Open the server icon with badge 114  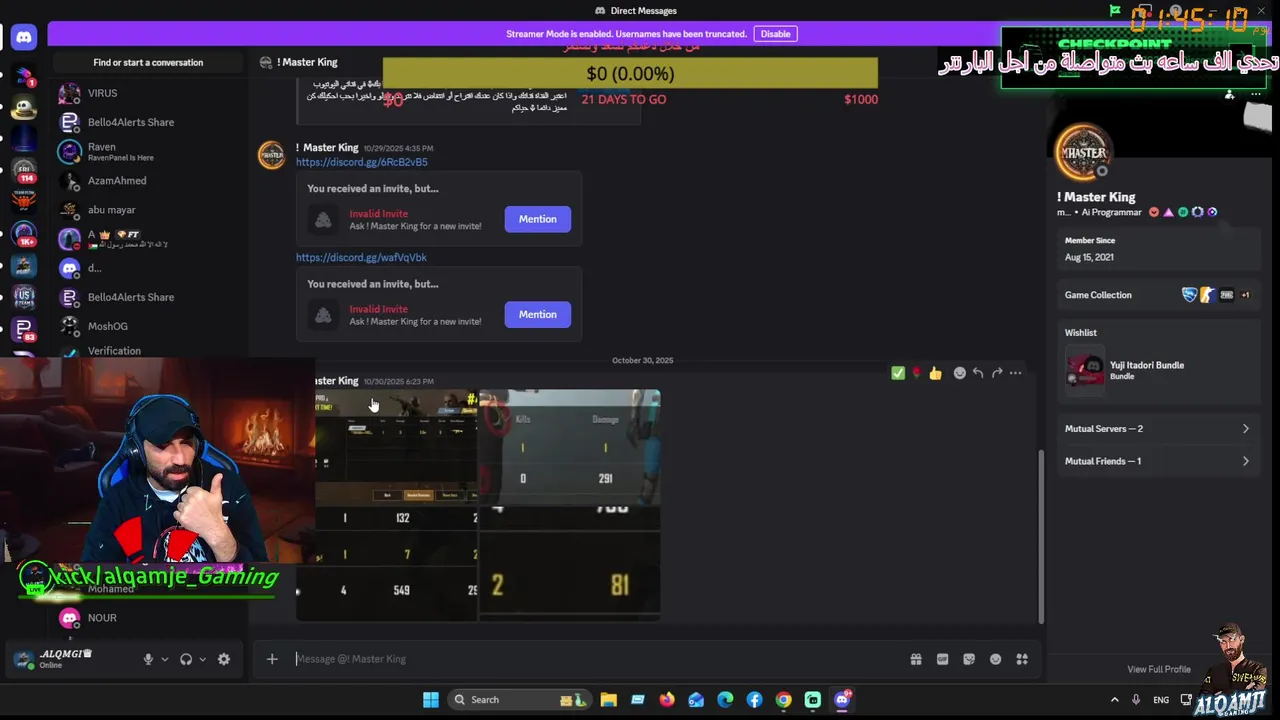pos(24,171)
